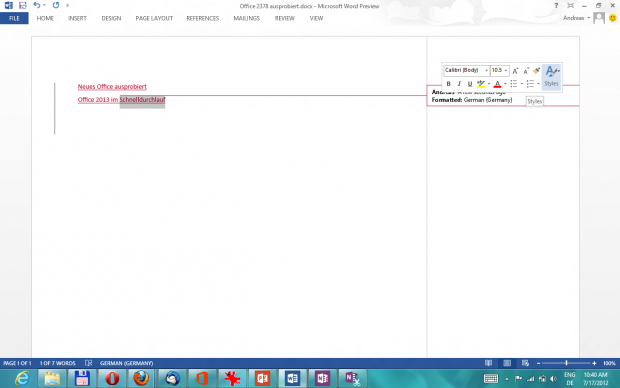620x388 pixels.
Task: Click the smiley feedback icon
Action: 612,18
